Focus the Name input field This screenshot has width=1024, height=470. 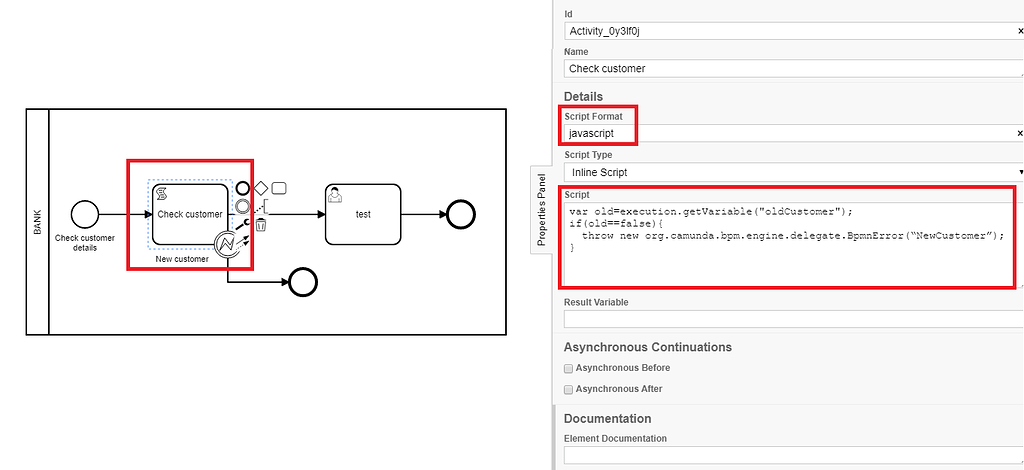(x=793, y=69)
